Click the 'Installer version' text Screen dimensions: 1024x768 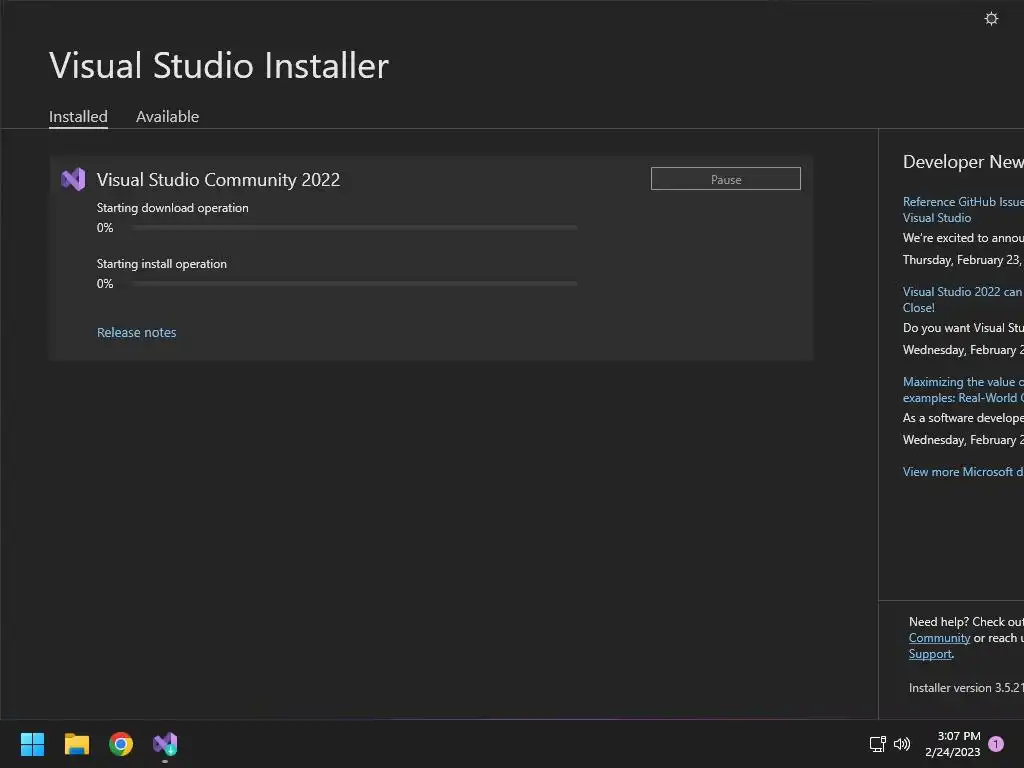[966, 688]
